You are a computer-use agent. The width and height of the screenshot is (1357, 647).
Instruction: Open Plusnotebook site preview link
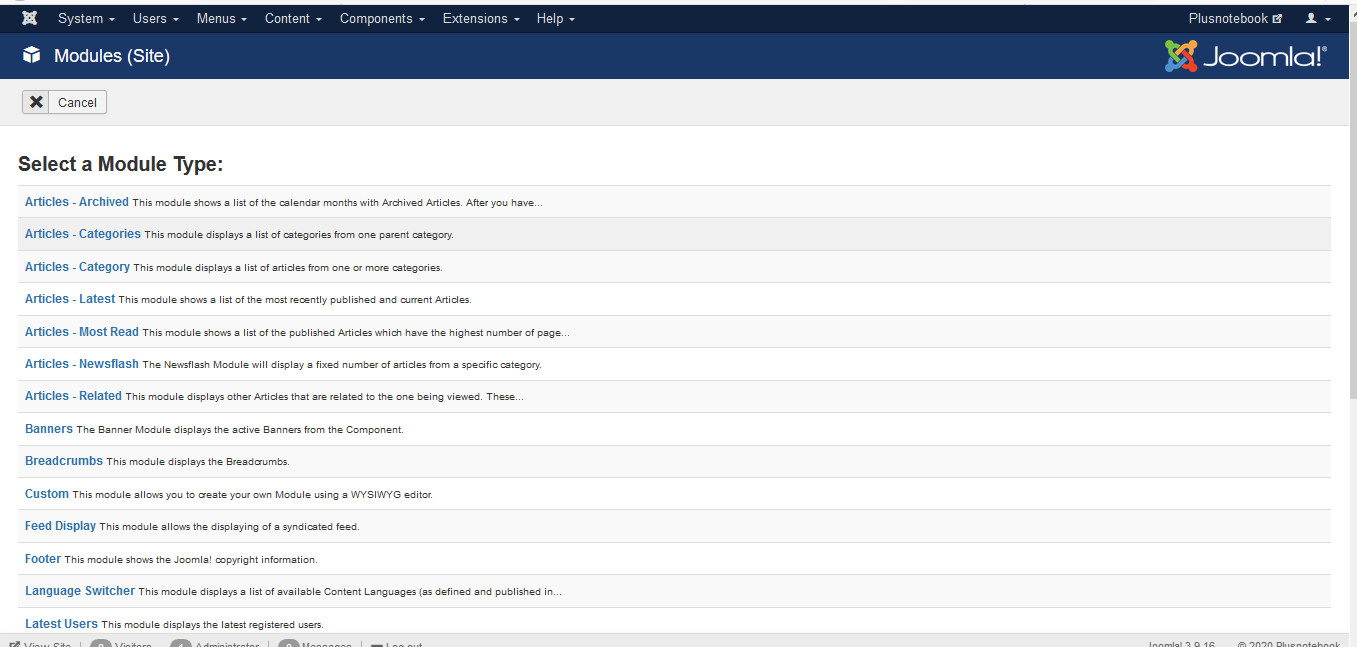[x=1234, y=18]
